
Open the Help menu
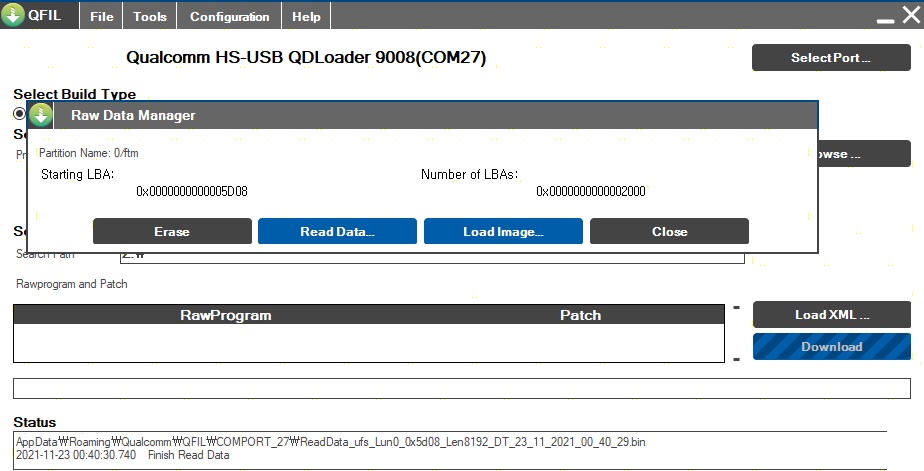(x=306, y=17)
